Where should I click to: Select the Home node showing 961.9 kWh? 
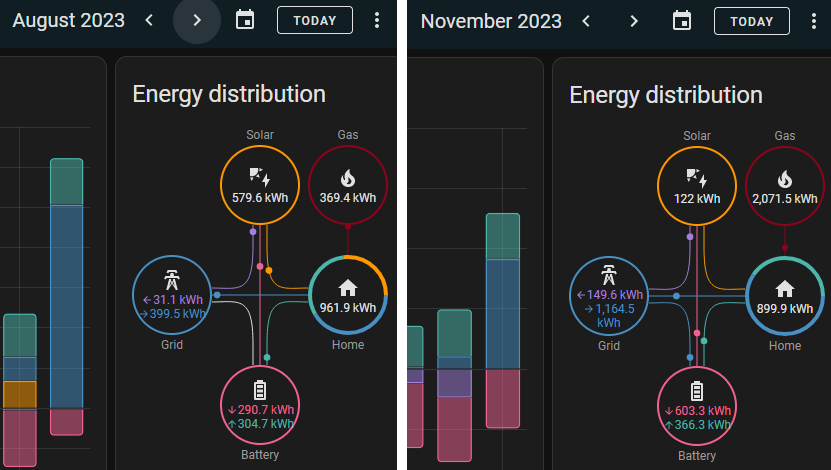coord(348,296)
